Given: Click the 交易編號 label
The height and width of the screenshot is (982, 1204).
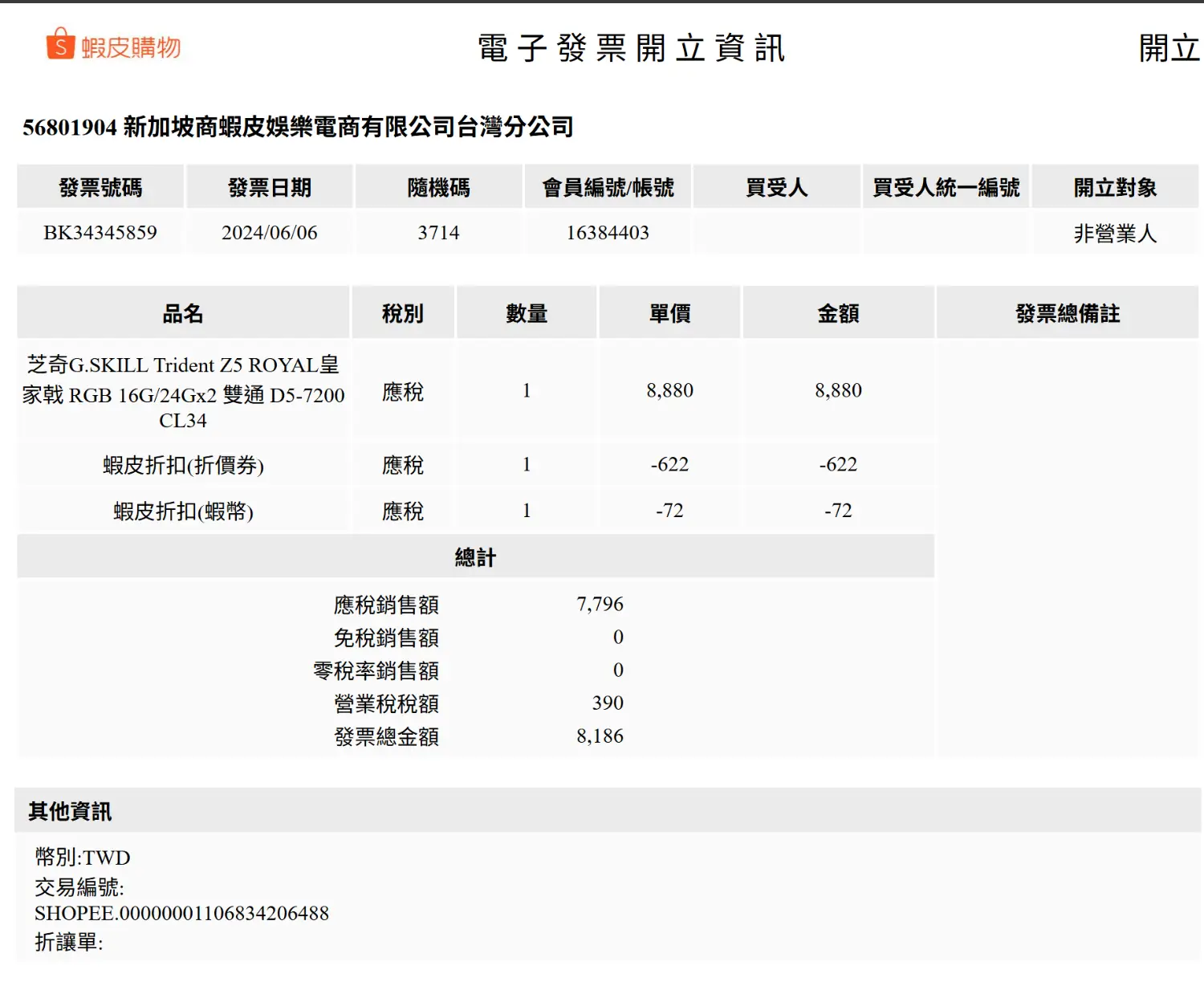Looking at the screenshot, I should click(79, 886).
